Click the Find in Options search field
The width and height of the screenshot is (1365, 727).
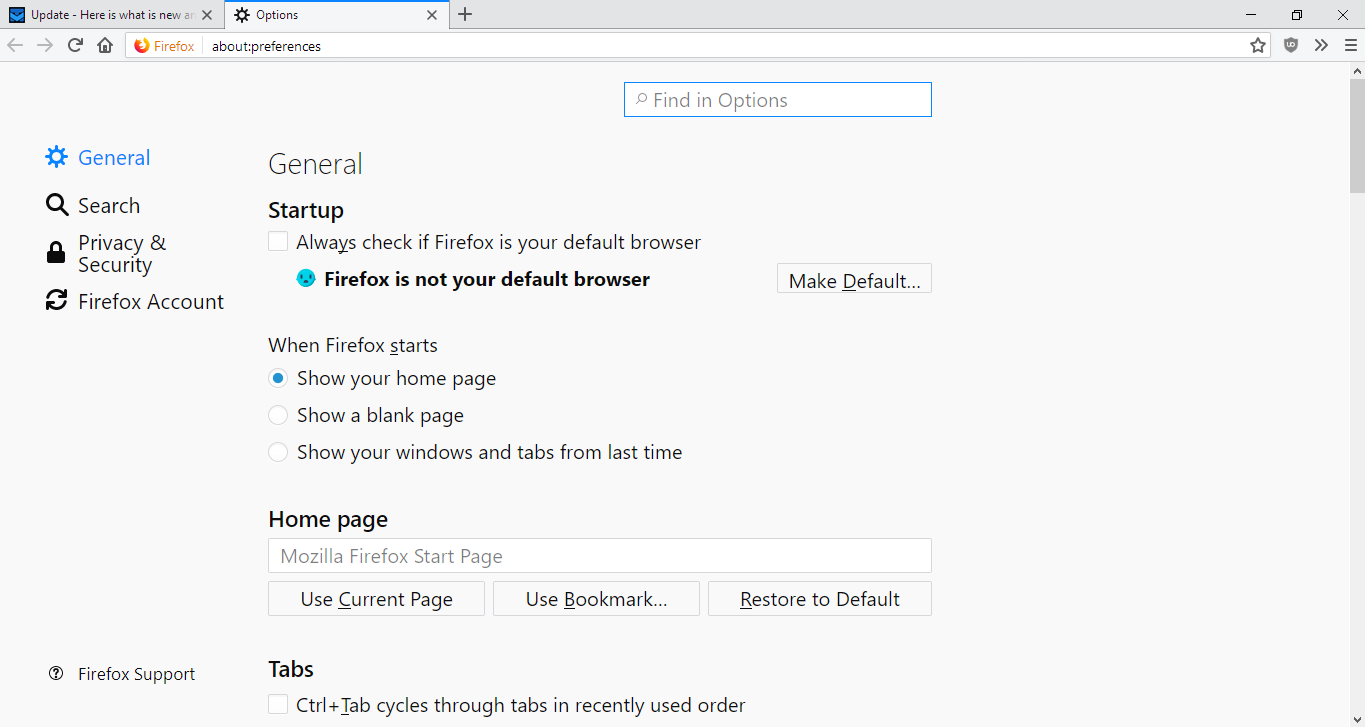pos(778,100)
